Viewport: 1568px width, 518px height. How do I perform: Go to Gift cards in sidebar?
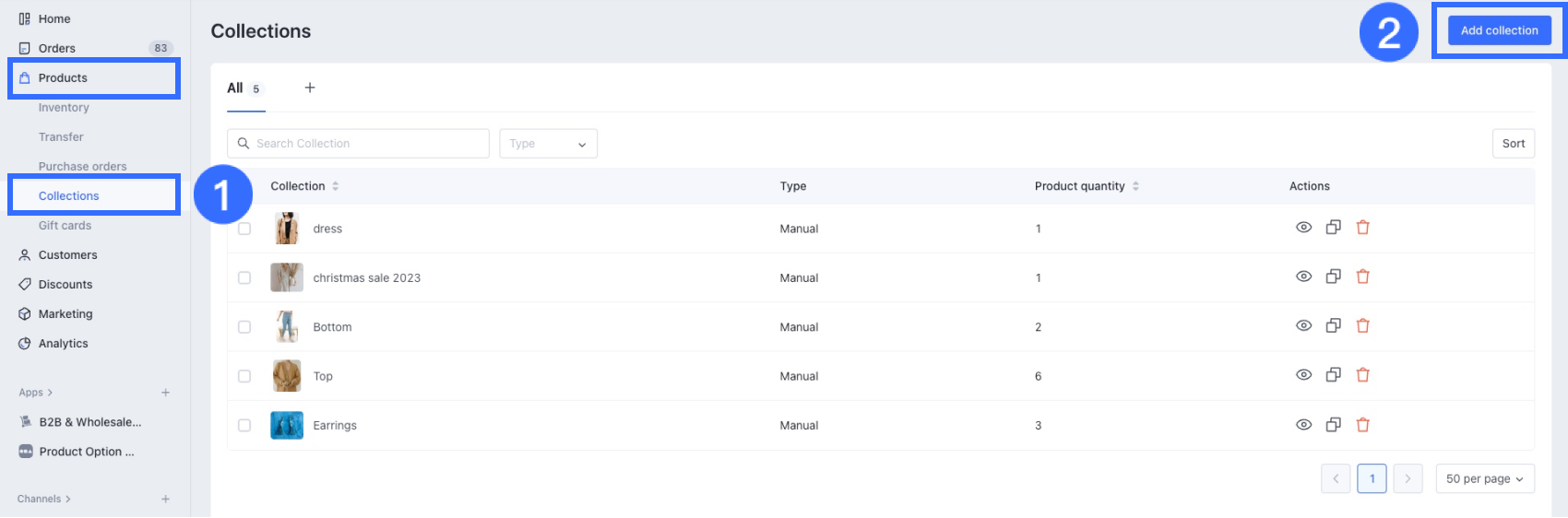click(x=65, y=226)
